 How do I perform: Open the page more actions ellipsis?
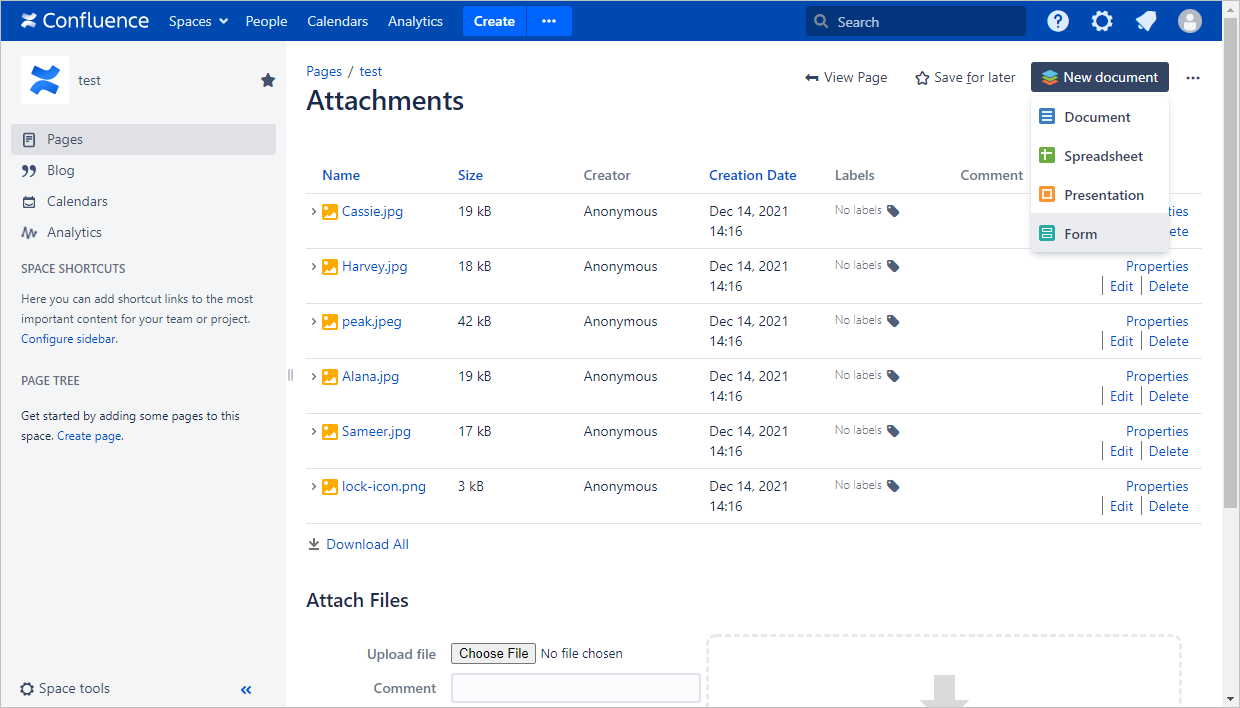[x=1193, y=77]
